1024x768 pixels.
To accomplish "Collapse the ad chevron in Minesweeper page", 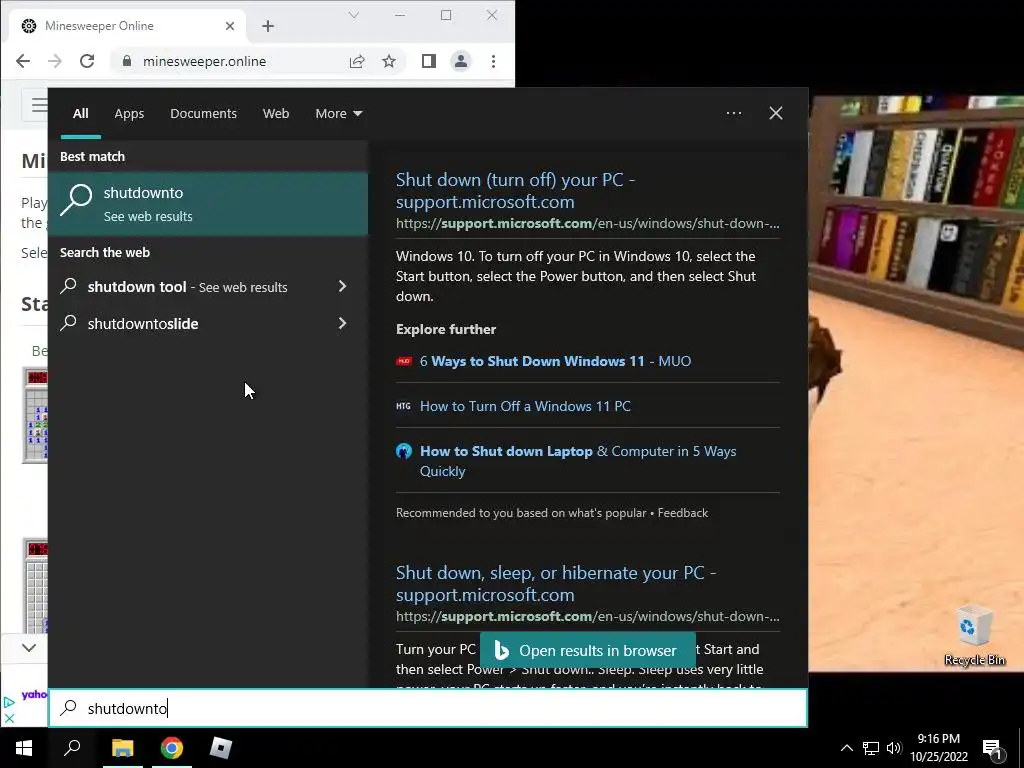I will tap(28, 648).
